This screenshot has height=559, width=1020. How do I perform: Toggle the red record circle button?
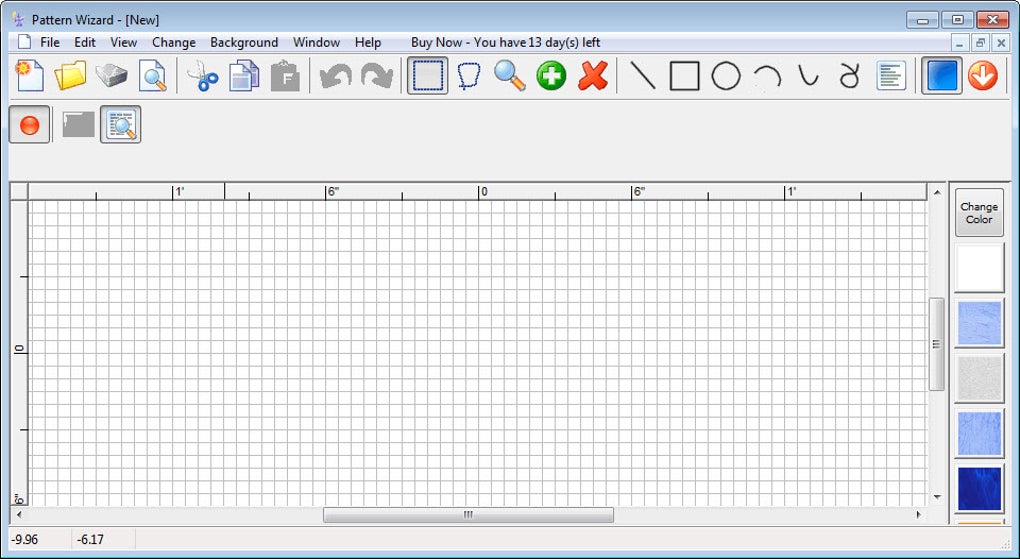pos(29,124)
